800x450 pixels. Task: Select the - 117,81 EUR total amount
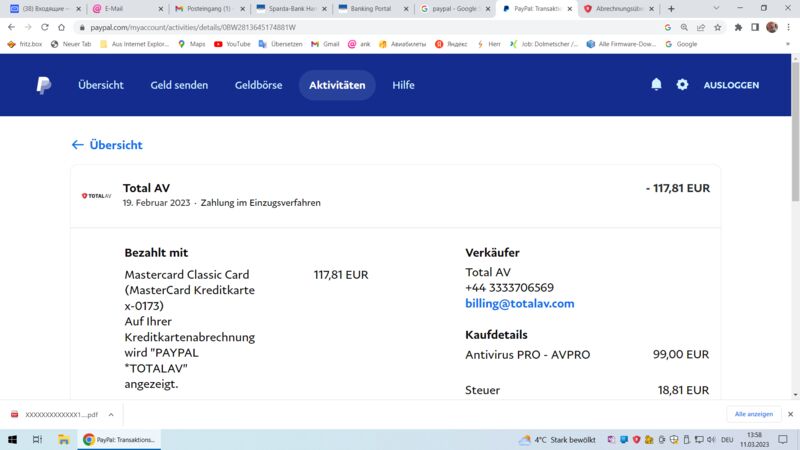click(x=678, y=188)
